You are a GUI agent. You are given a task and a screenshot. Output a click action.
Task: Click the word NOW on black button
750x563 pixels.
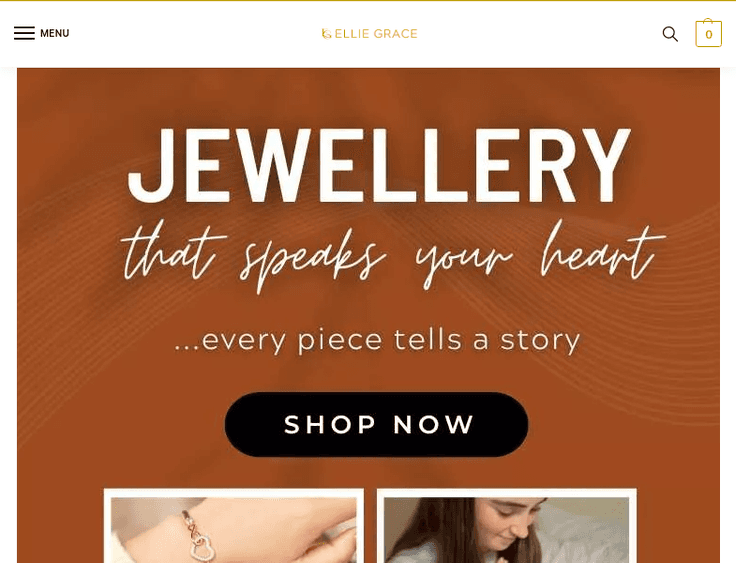pos(433,425)
